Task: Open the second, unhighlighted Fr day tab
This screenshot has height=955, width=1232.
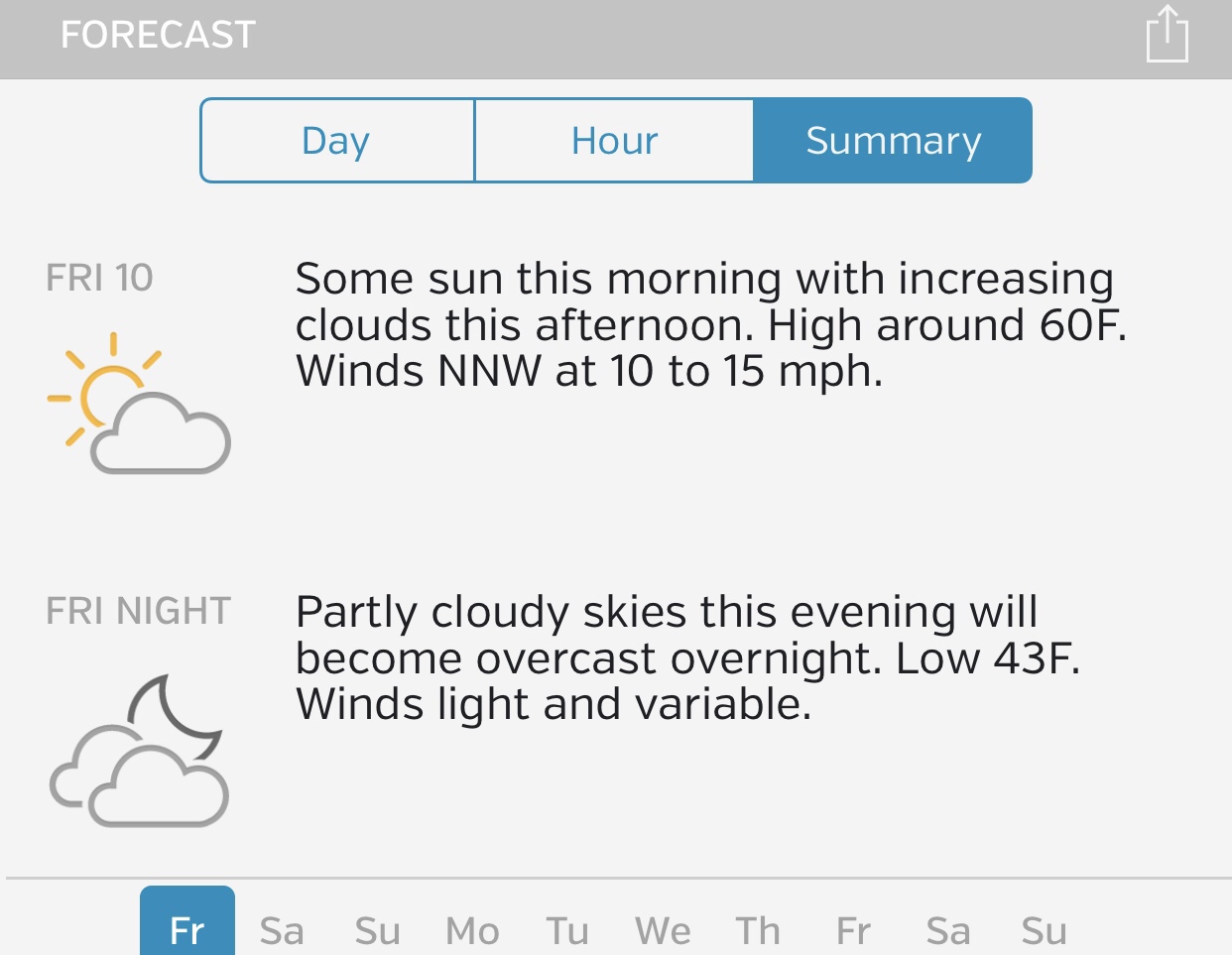Action: [853, 931]
